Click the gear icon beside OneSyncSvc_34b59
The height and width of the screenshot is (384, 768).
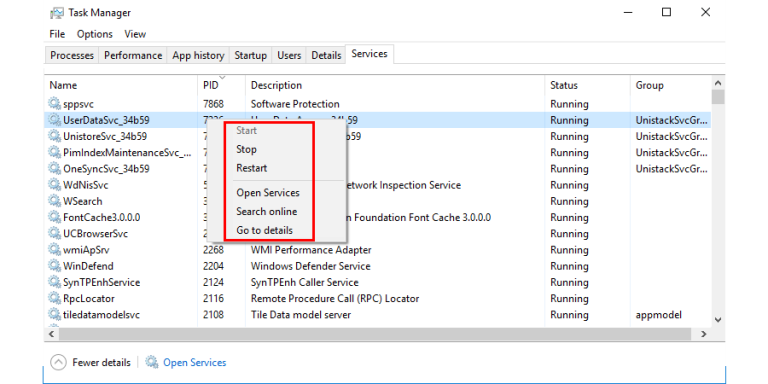click(54, 168)
